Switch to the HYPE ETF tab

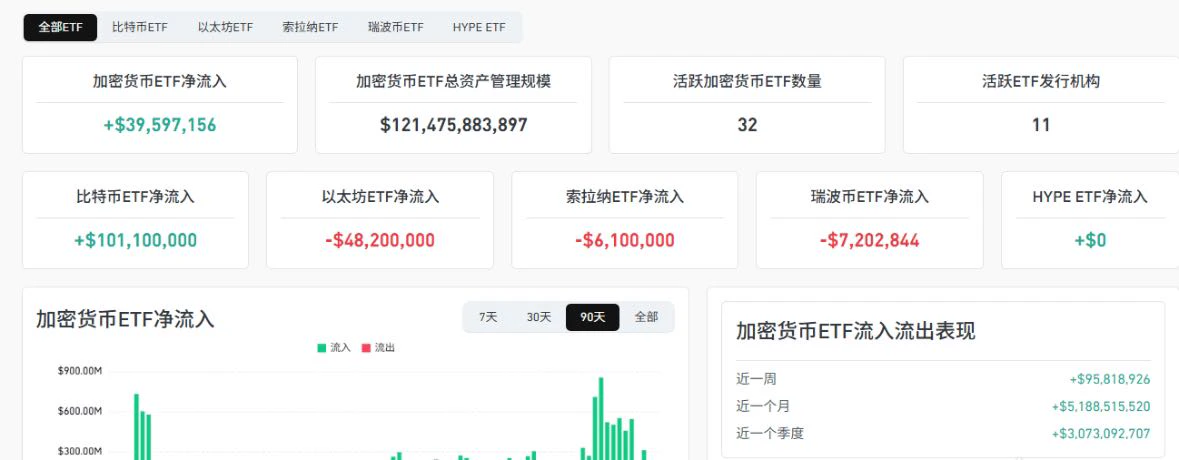(479, 27)
